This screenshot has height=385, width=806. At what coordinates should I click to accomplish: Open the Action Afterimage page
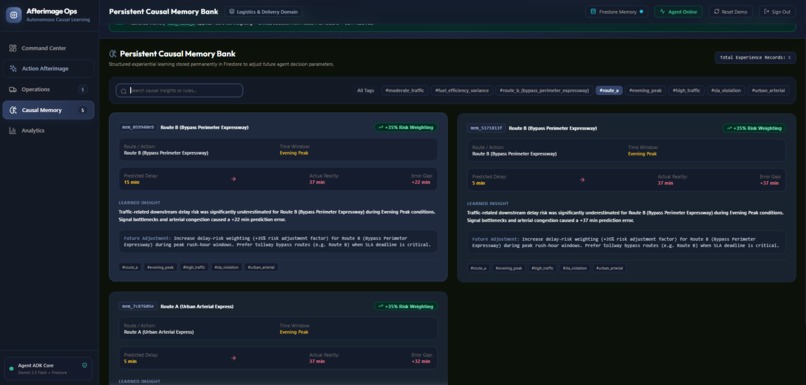48,68
